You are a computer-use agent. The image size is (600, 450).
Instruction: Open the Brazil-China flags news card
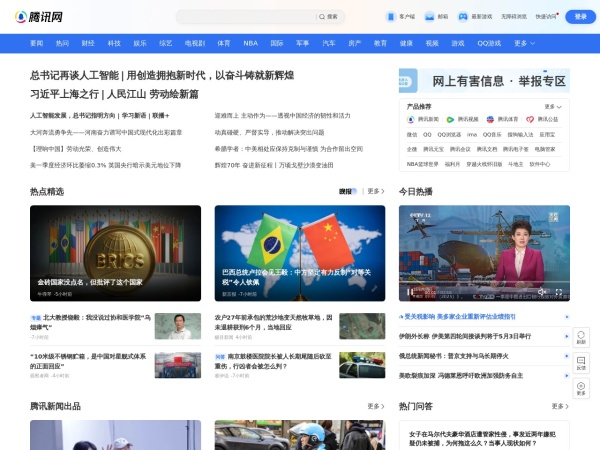tap(300, 253)
